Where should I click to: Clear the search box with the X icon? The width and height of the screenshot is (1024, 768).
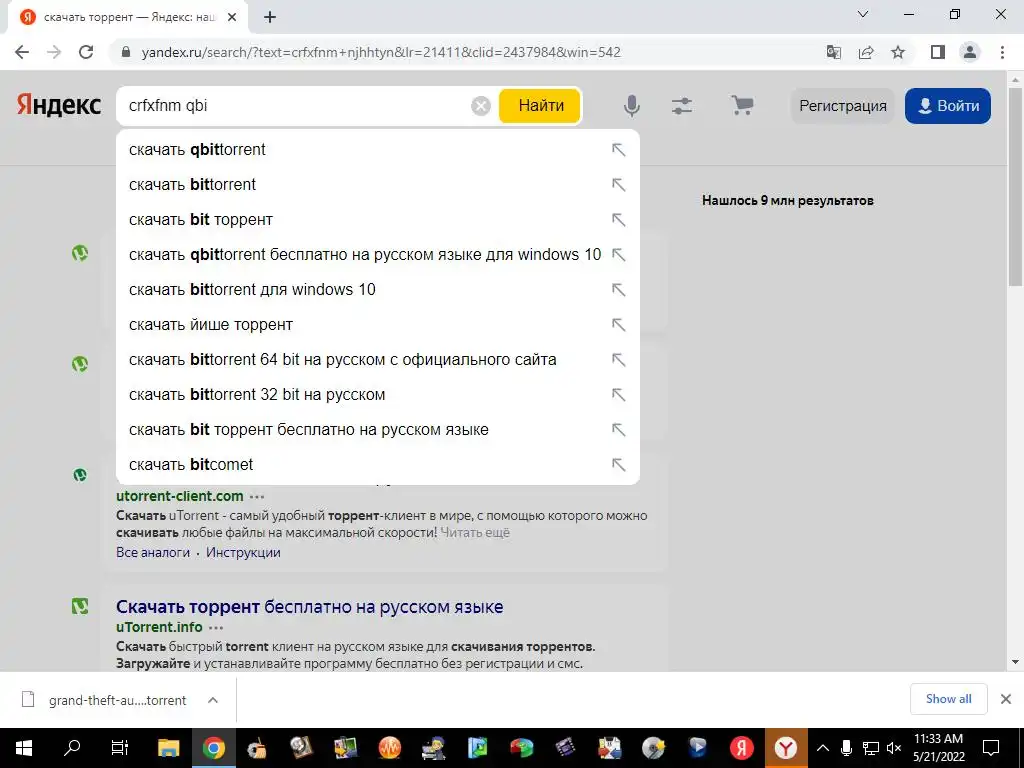[x=481, y=106]
